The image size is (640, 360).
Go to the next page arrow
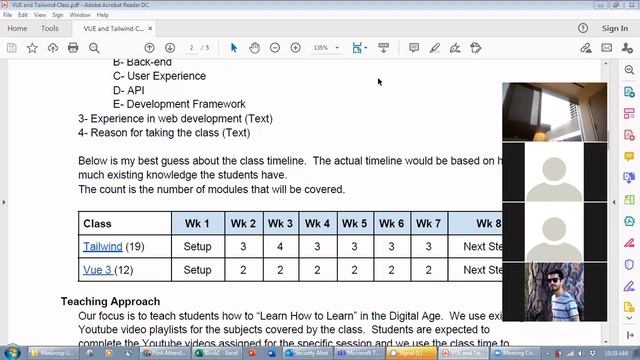tap(170, 48)
